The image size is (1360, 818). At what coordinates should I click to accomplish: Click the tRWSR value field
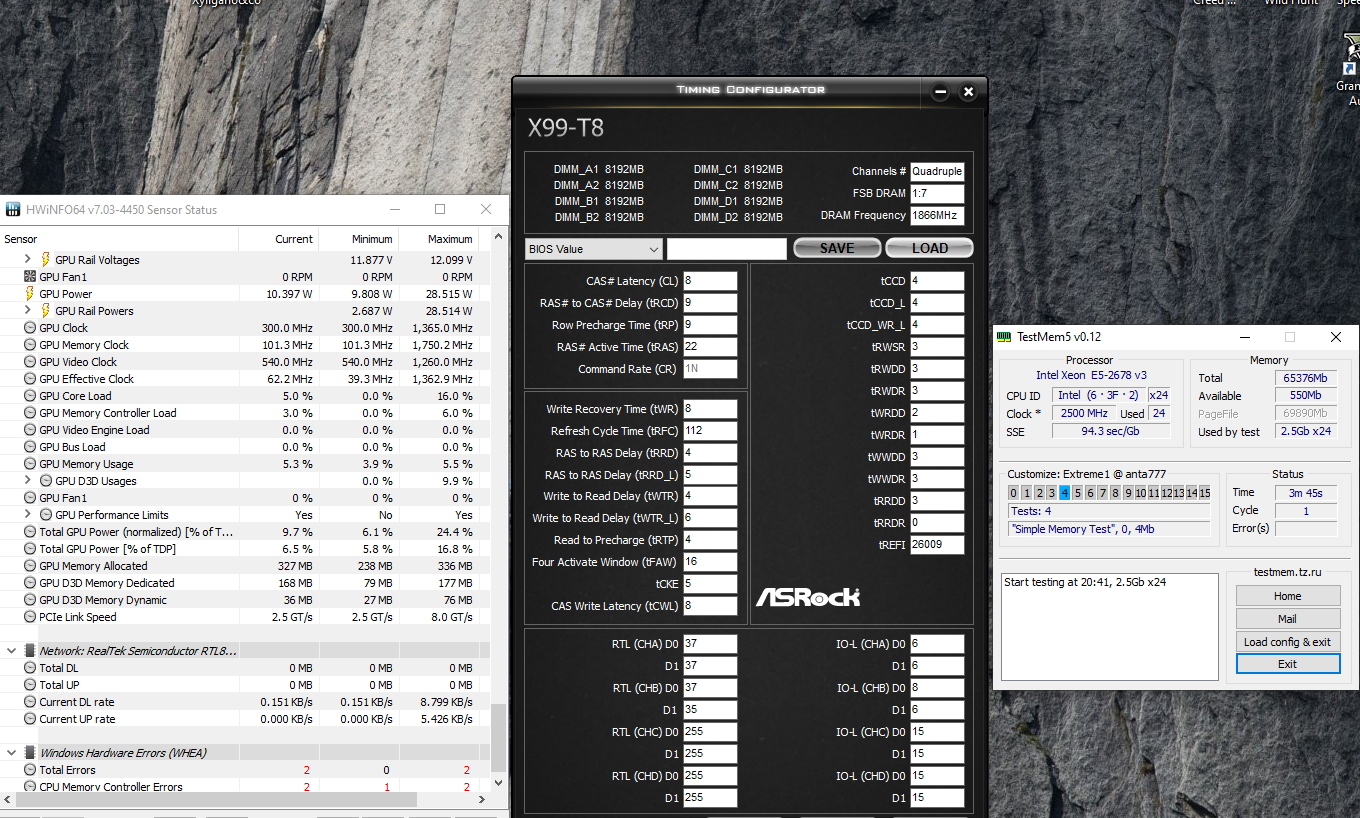click(x=937, y=347)
